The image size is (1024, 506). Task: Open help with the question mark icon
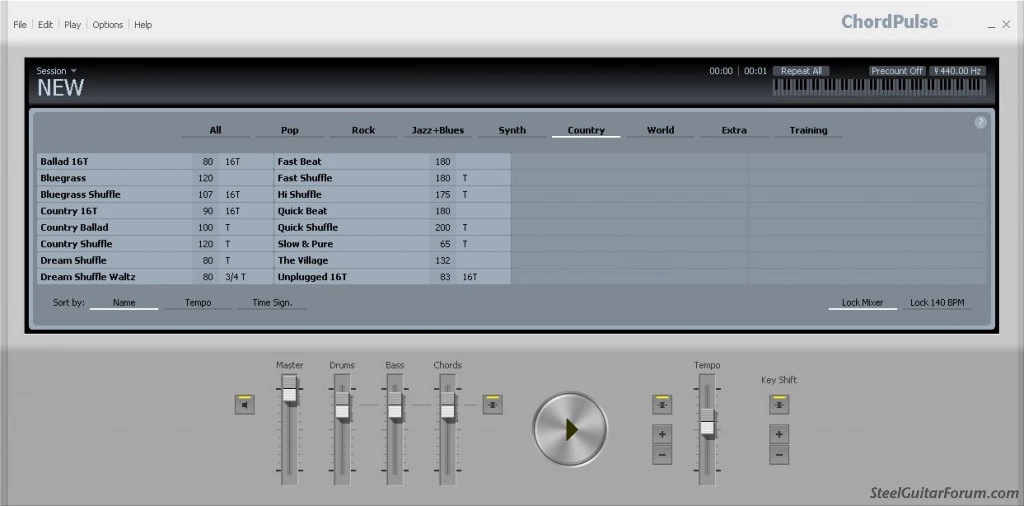click(x=980, y=122)
